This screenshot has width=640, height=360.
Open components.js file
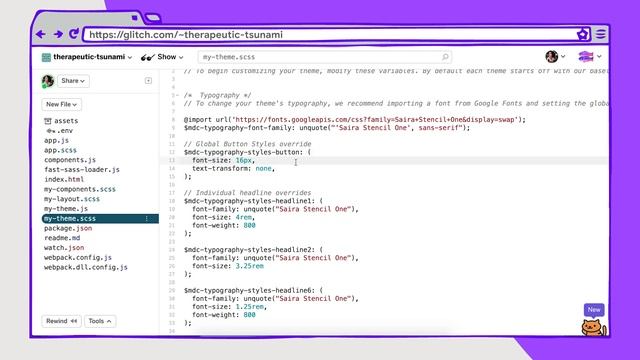[70, 160]
